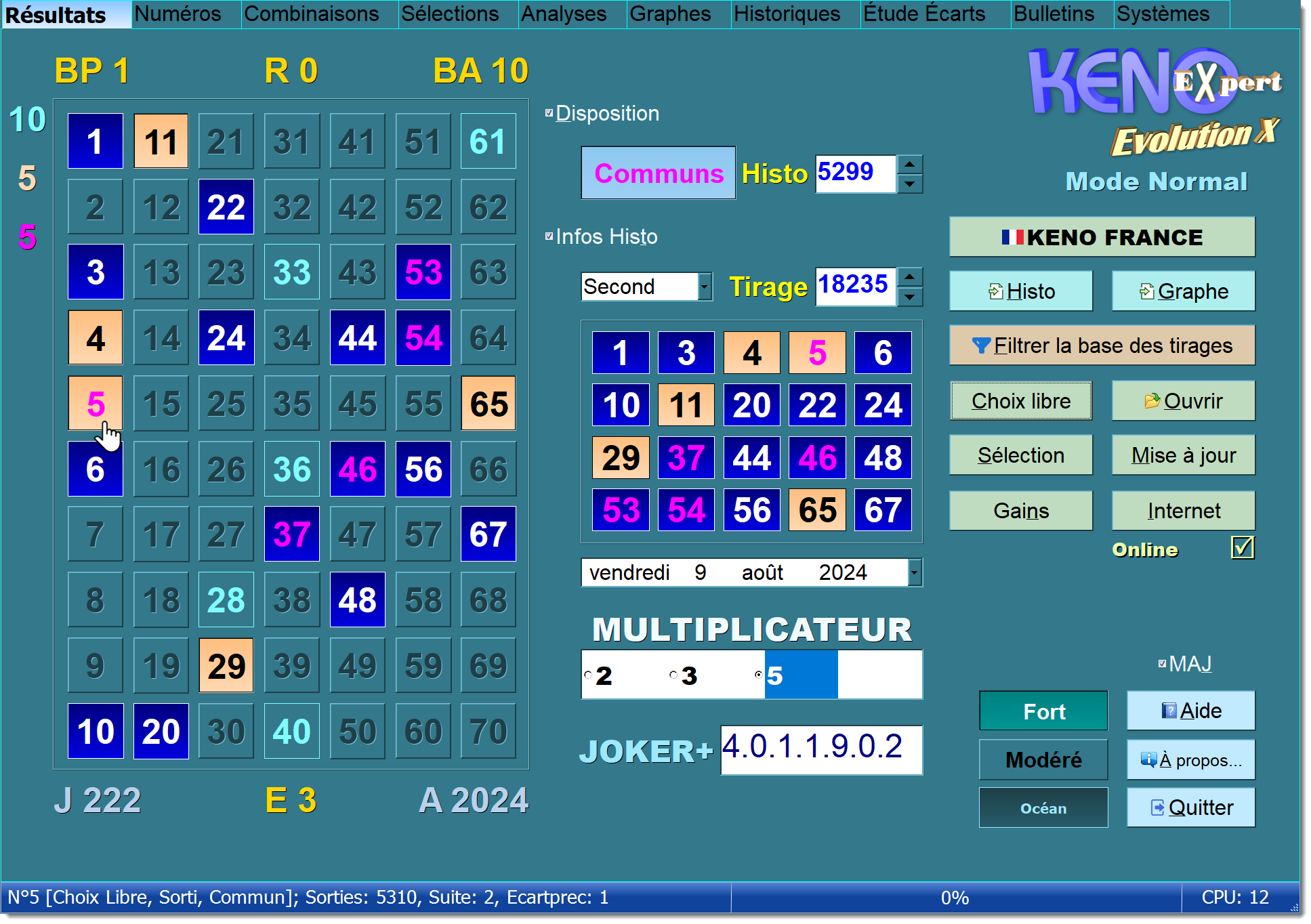Select number 9 in the main grid

click(x=96, y=665)
